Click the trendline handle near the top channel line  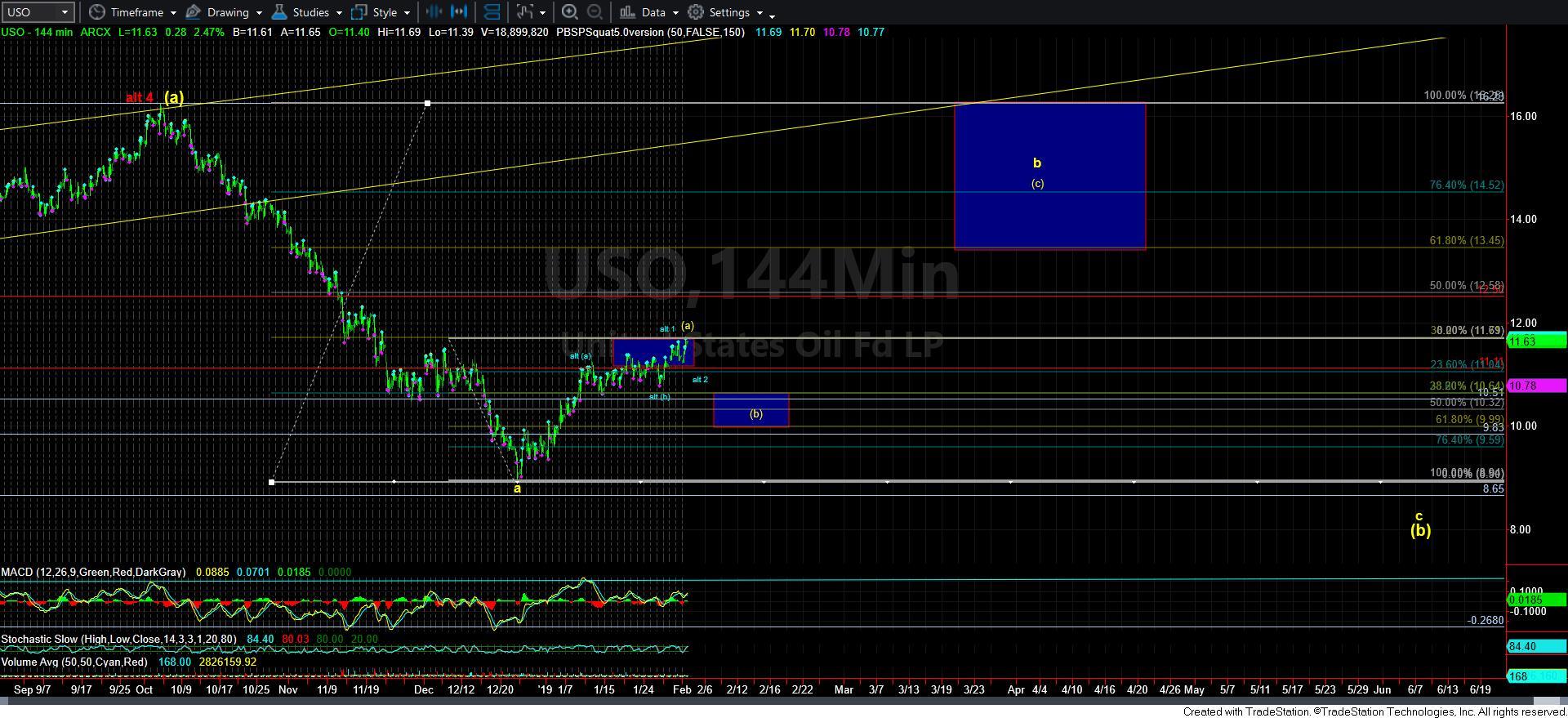(x=427, y=104)
